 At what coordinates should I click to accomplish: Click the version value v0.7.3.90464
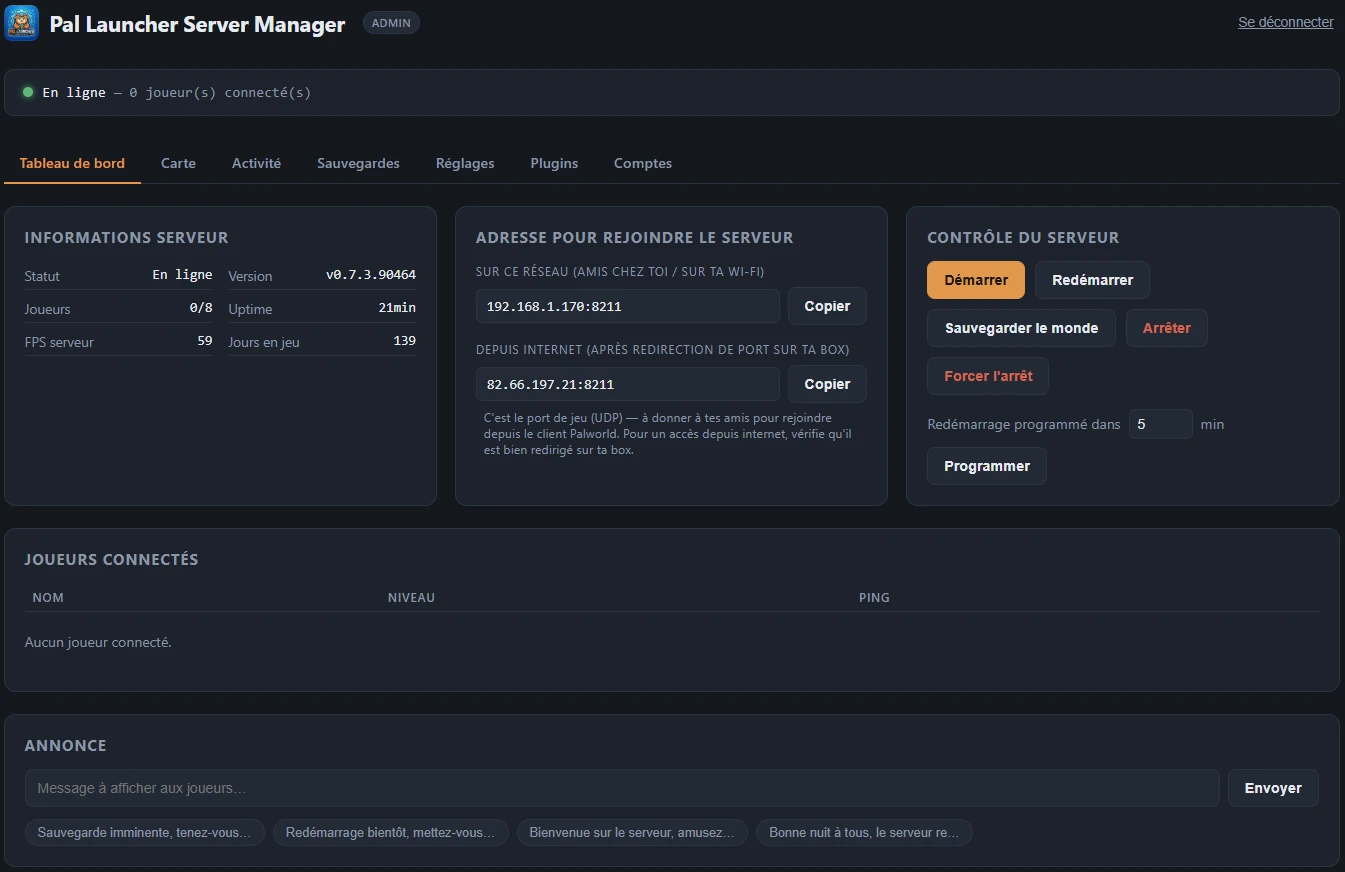371,275
